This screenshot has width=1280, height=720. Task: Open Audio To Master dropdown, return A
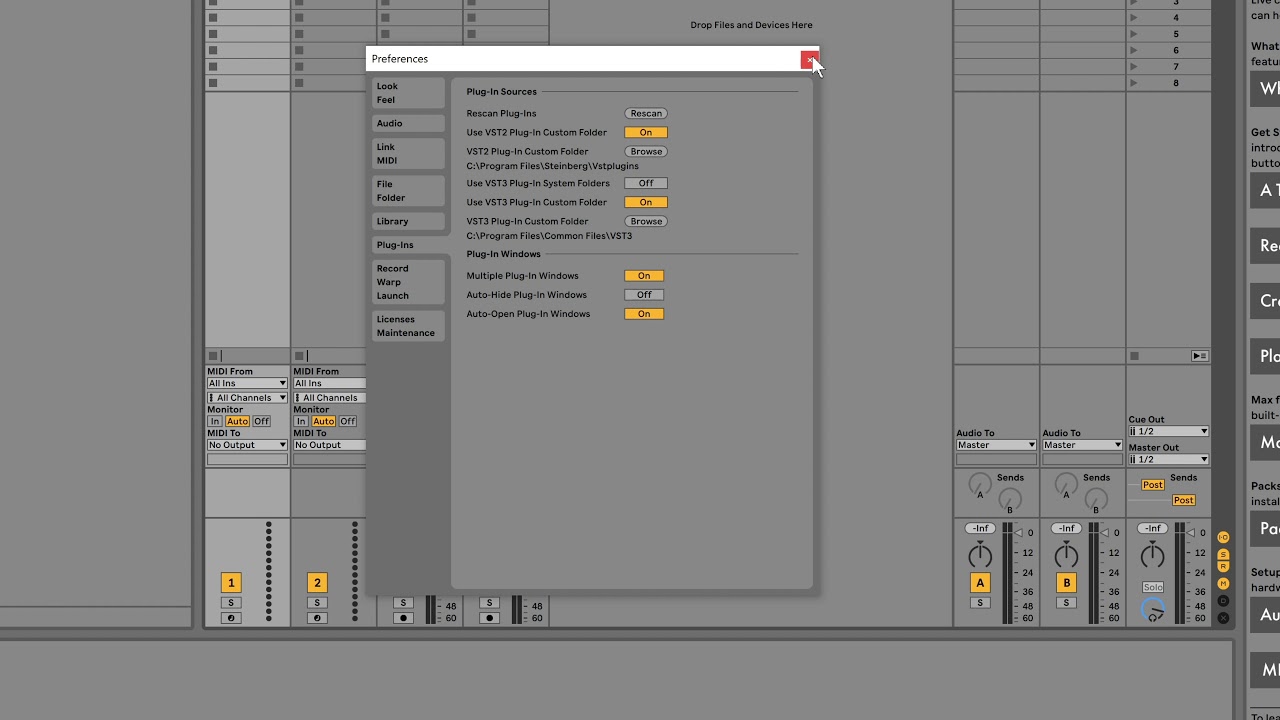(996, 445)
